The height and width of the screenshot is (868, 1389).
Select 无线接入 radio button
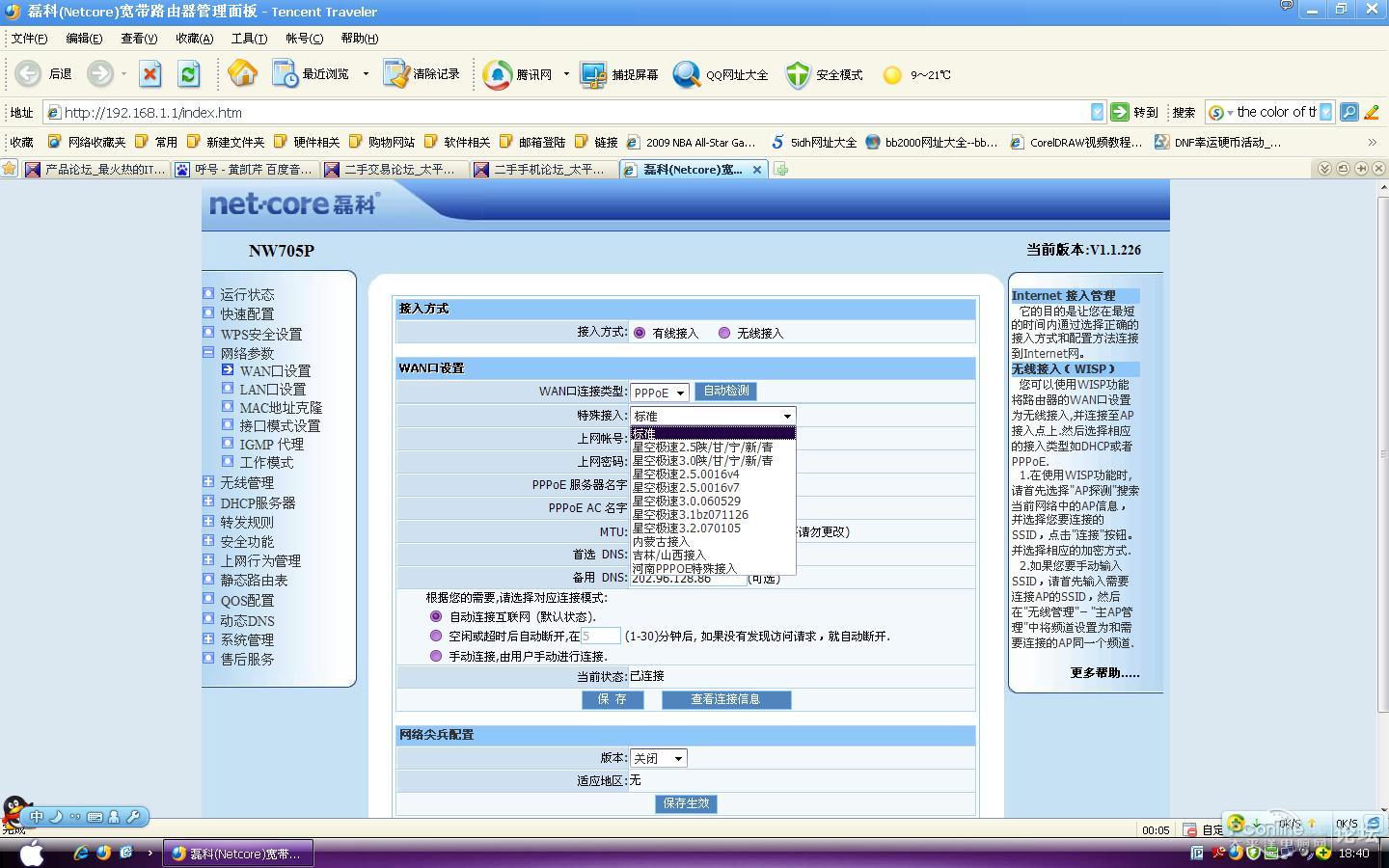[x=724, y=333]
